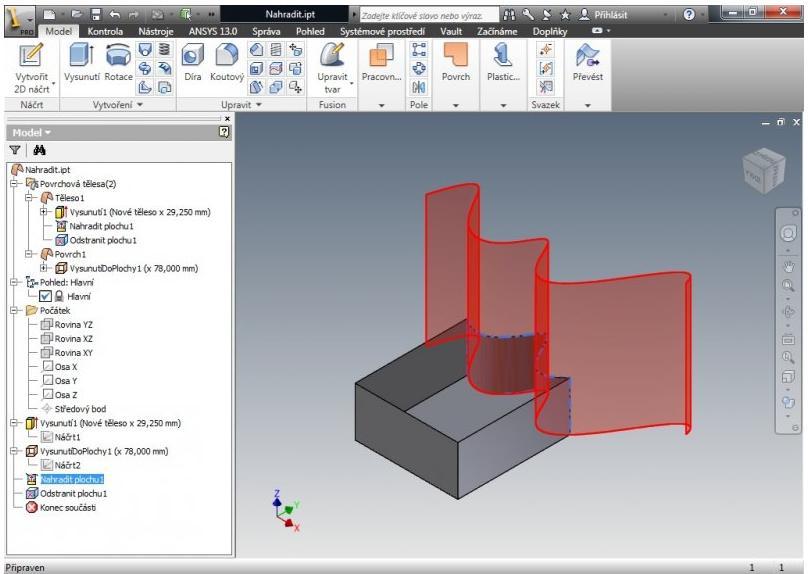This screenshot has height=574, width=808.
Task: Toggle the Hlavní view checkbox
Action: click(45, 296)
